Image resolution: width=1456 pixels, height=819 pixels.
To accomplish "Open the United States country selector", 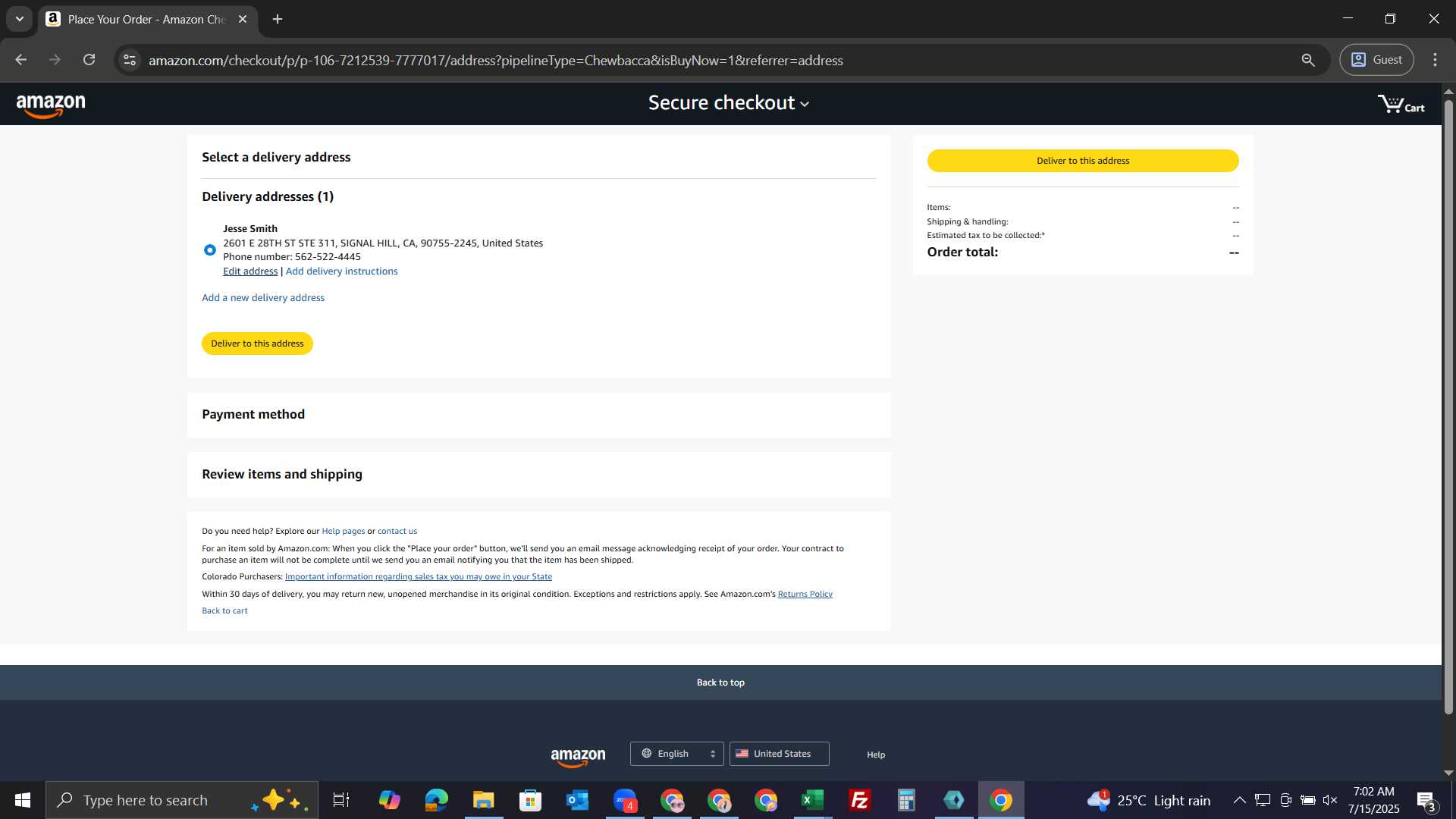I will click(x=780, y=754).
